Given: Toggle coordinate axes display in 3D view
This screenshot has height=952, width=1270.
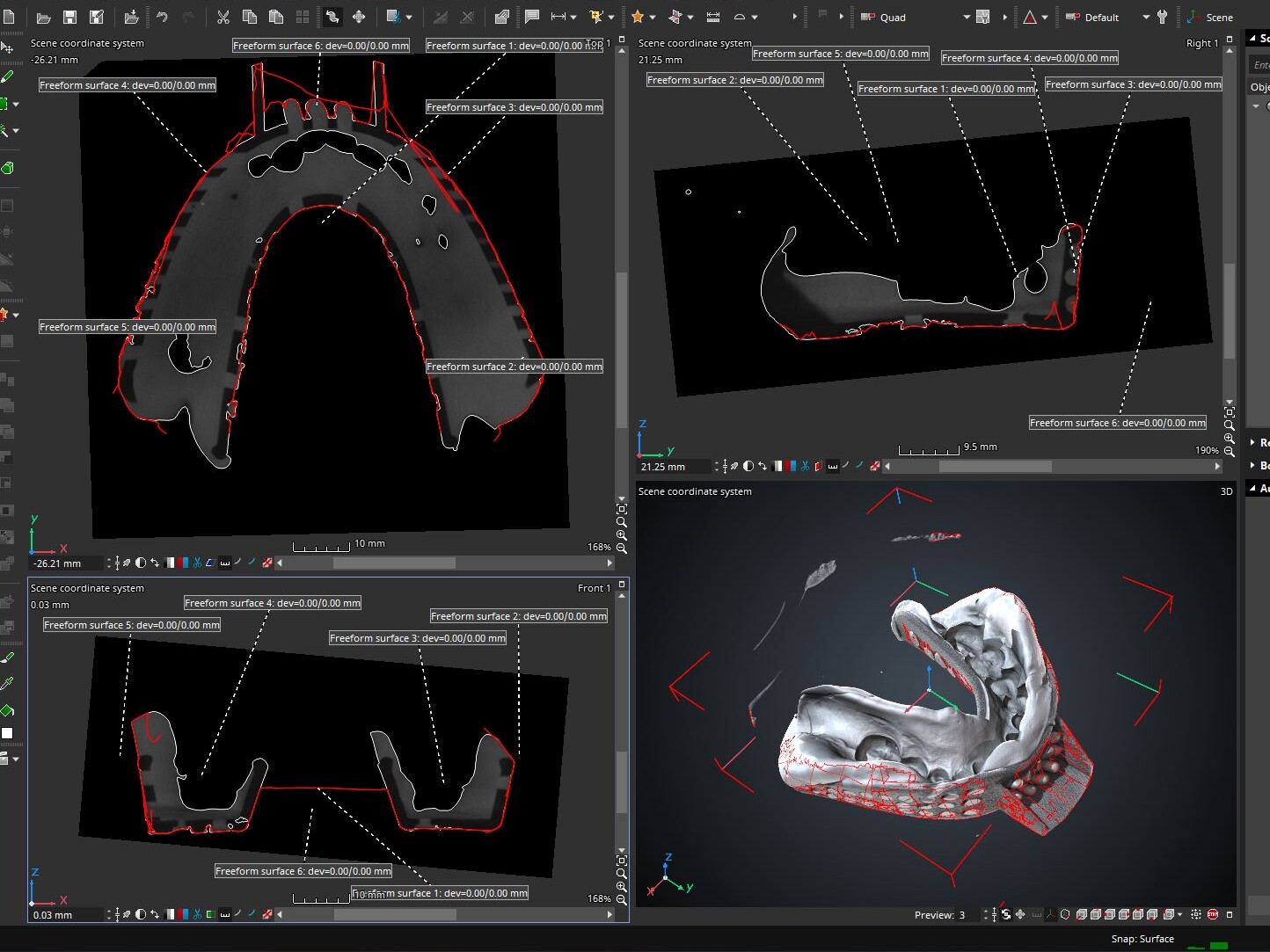Looking at the screenshot, I should coord(1051,915).
